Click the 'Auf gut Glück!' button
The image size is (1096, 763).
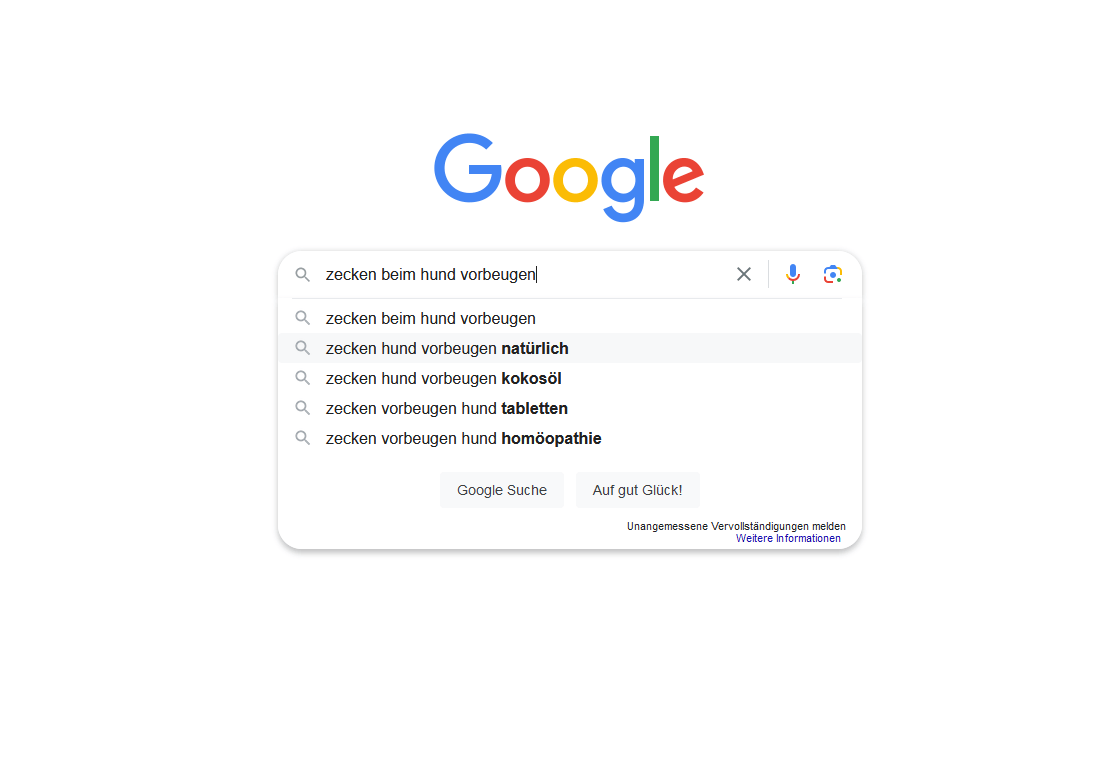point(637,490)
